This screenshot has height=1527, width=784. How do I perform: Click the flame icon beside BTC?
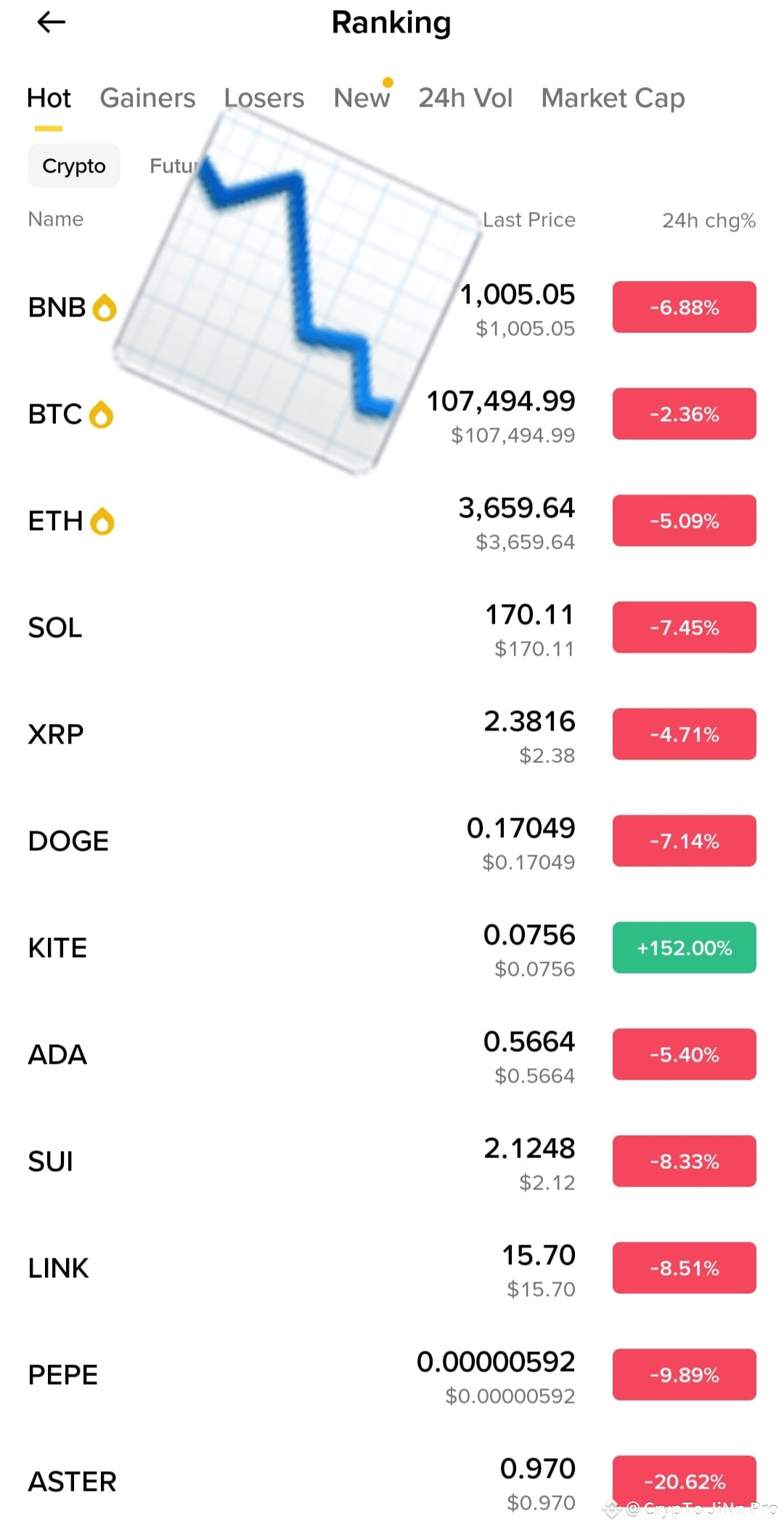point(101,414)
